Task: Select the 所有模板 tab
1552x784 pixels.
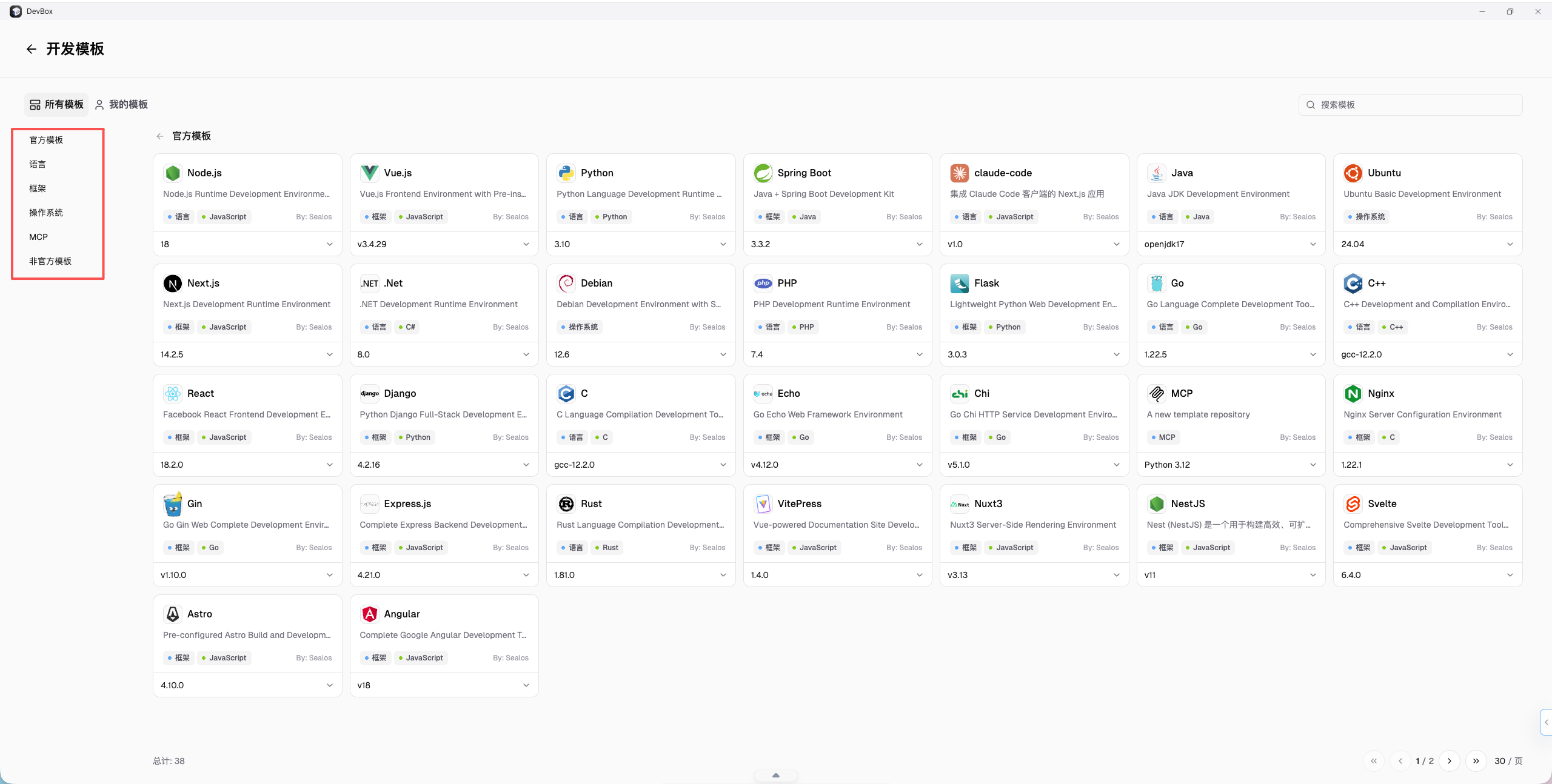Action: (x=56, y=105)
